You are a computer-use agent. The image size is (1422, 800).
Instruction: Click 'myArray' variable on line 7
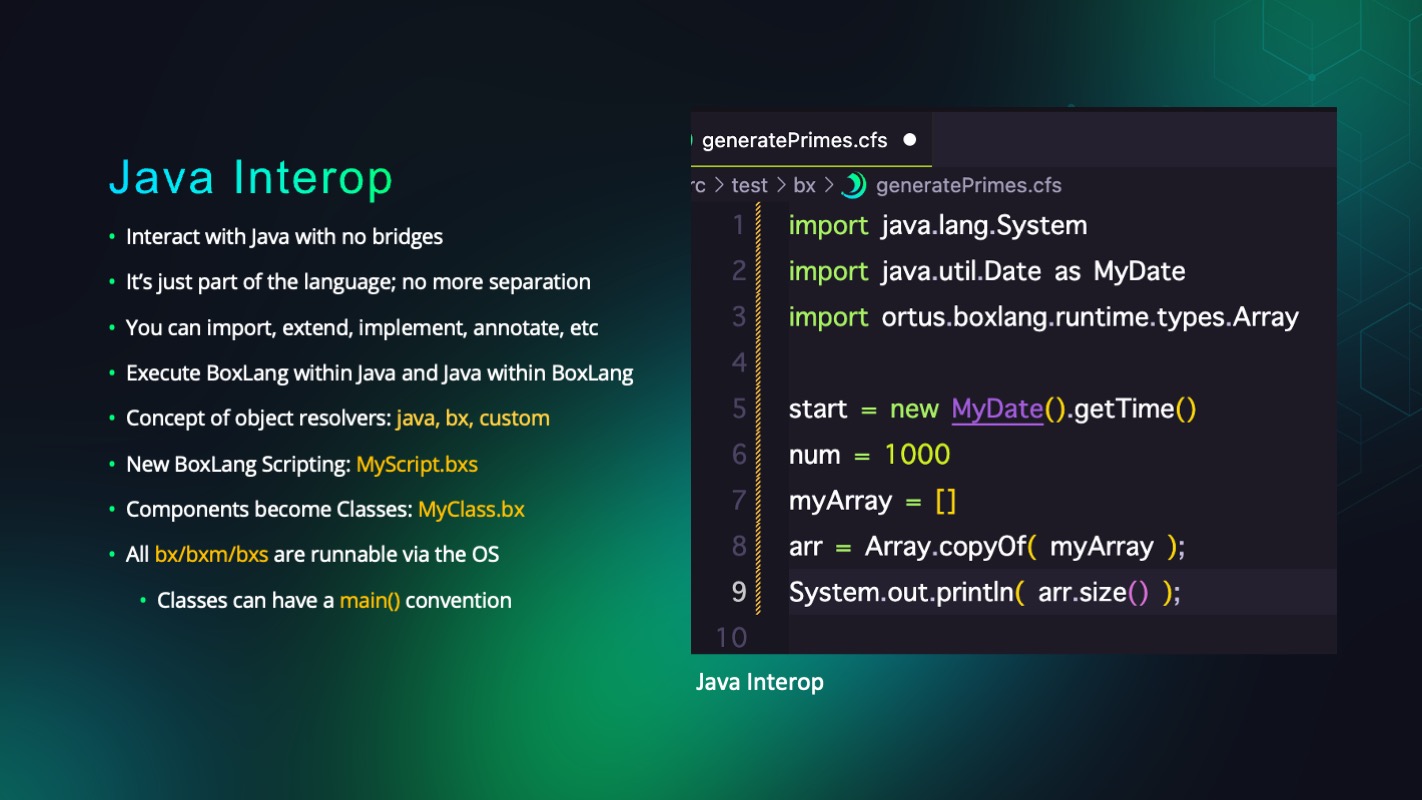(x=840, y=501)
